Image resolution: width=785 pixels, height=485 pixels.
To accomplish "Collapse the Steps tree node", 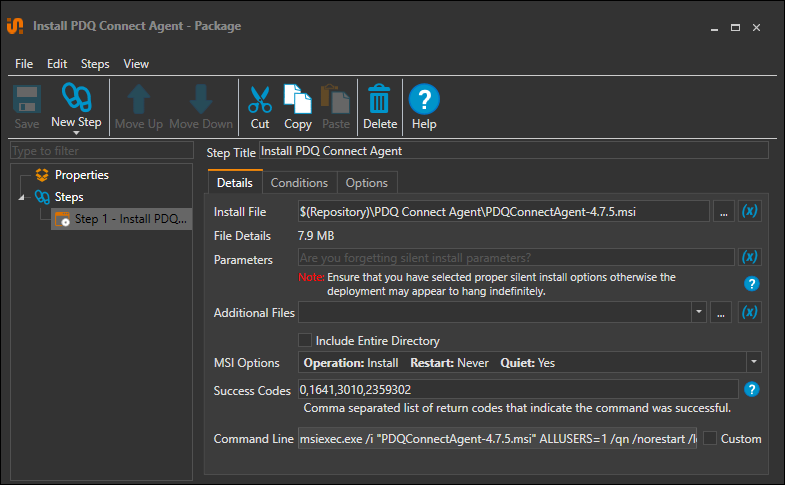I will [x=22, y=197].
